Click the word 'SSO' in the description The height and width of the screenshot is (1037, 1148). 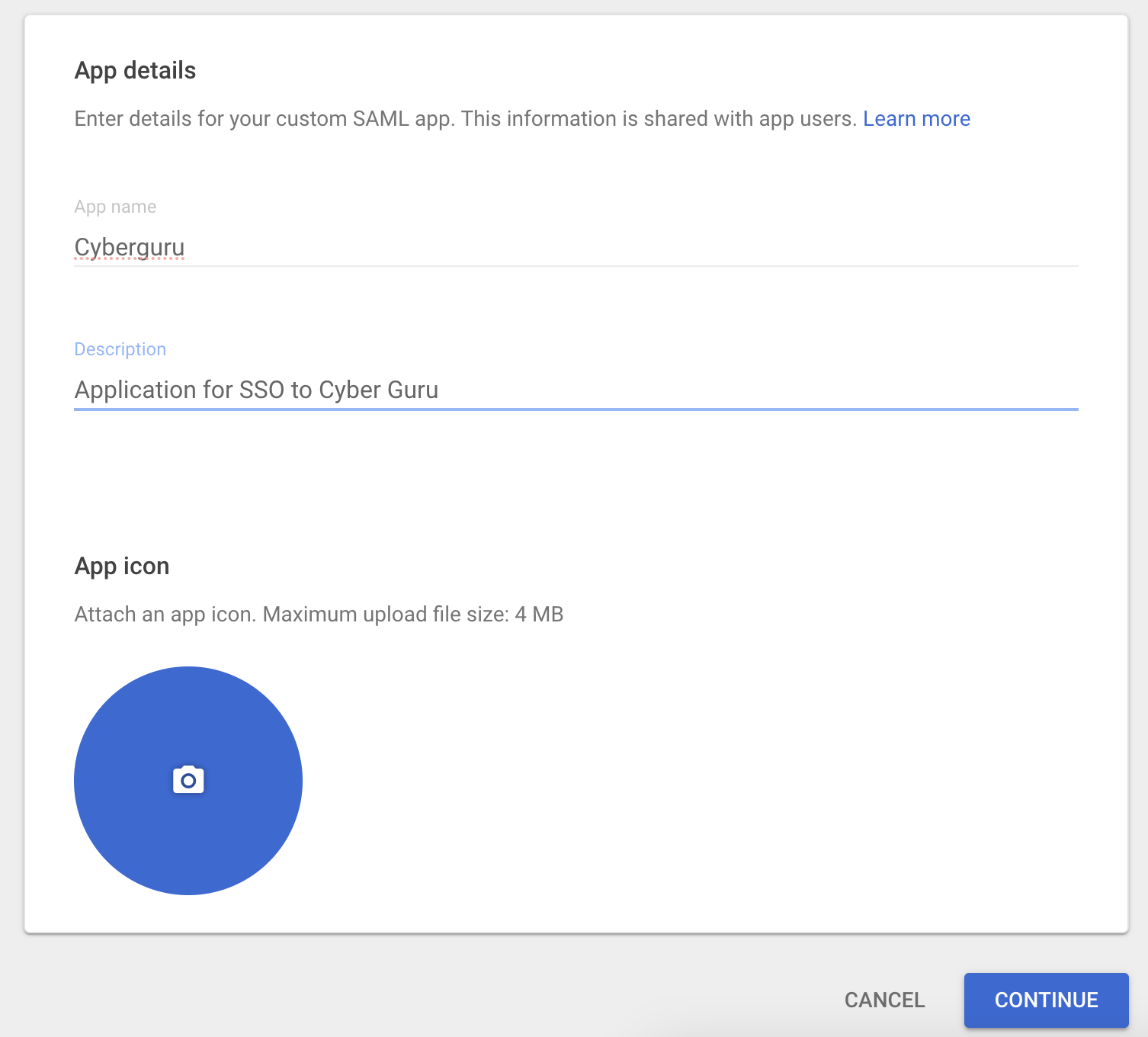(x=261, y=390)
